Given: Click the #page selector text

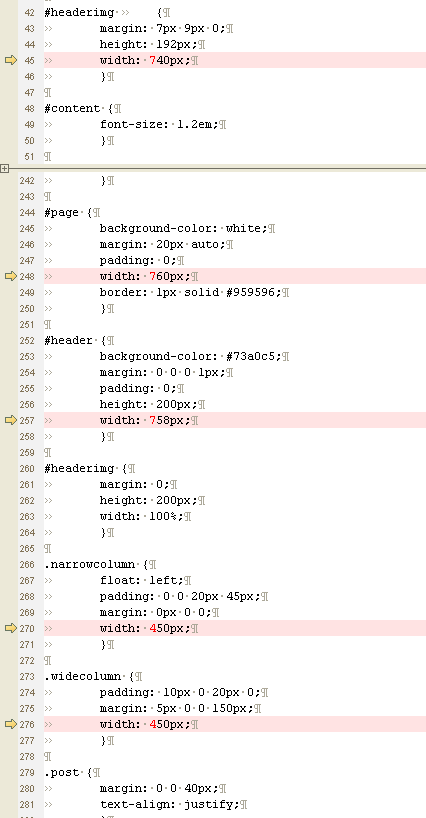Looking at the screenshot, I should tap(62, 213).
